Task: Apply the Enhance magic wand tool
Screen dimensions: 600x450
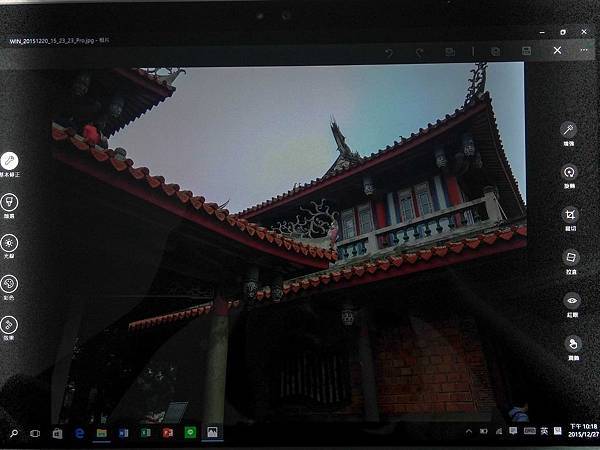Action: point(569,134)
